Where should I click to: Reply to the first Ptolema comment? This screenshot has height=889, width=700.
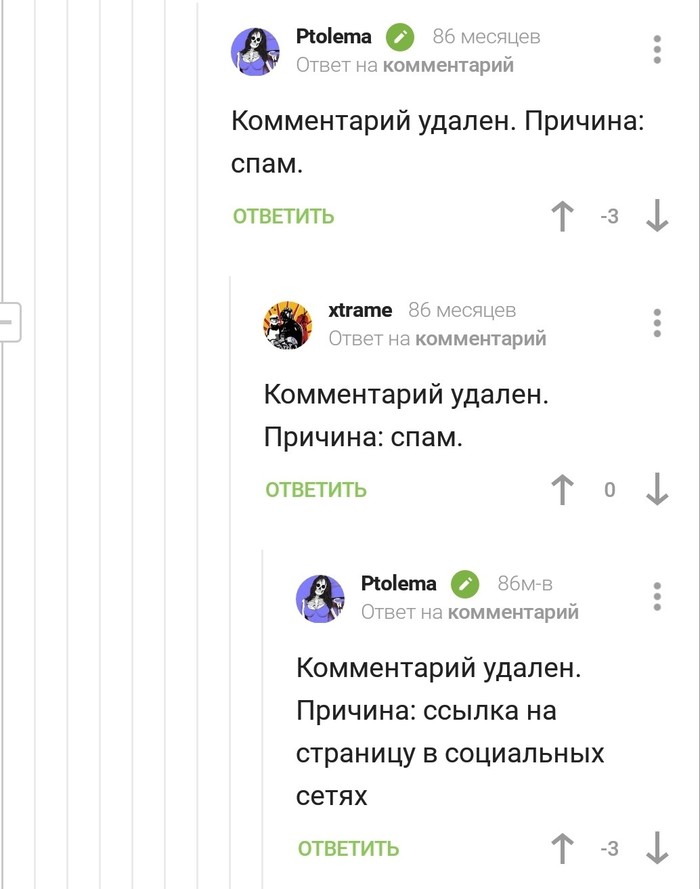(x=284, y=216)
